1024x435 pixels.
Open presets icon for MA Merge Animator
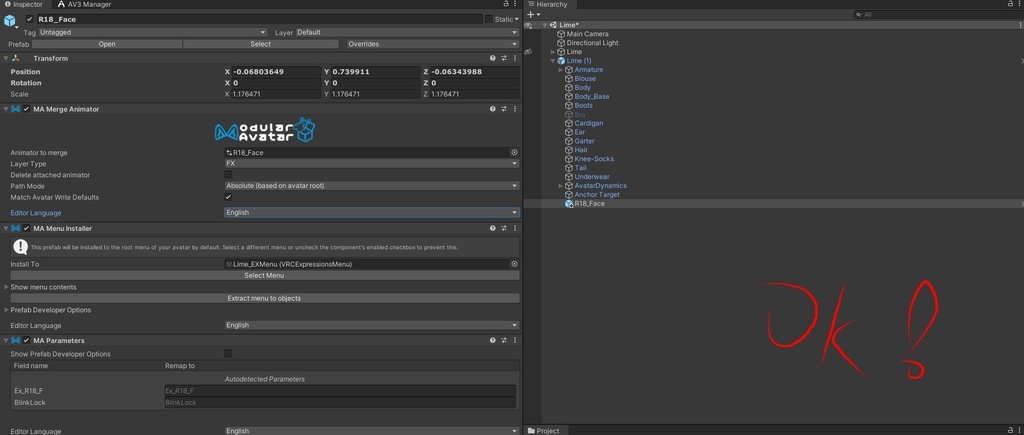pyautogui.click(x=504, y=109)
